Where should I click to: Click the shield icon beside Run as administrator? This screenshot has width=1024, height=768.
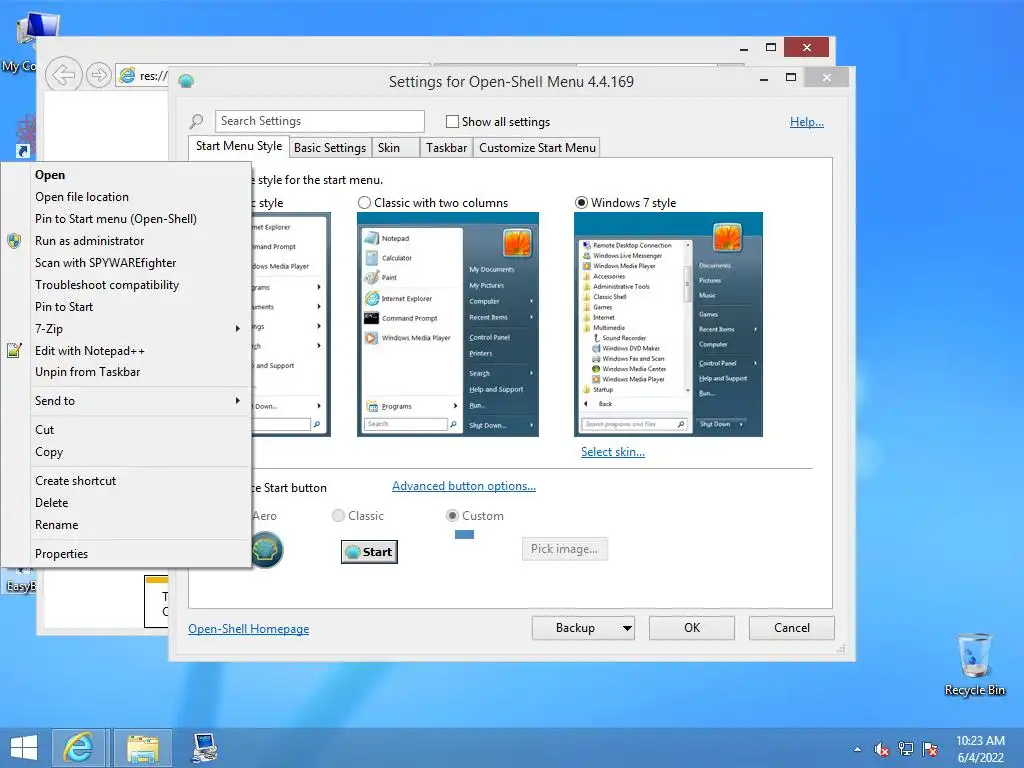click(14, 241)
